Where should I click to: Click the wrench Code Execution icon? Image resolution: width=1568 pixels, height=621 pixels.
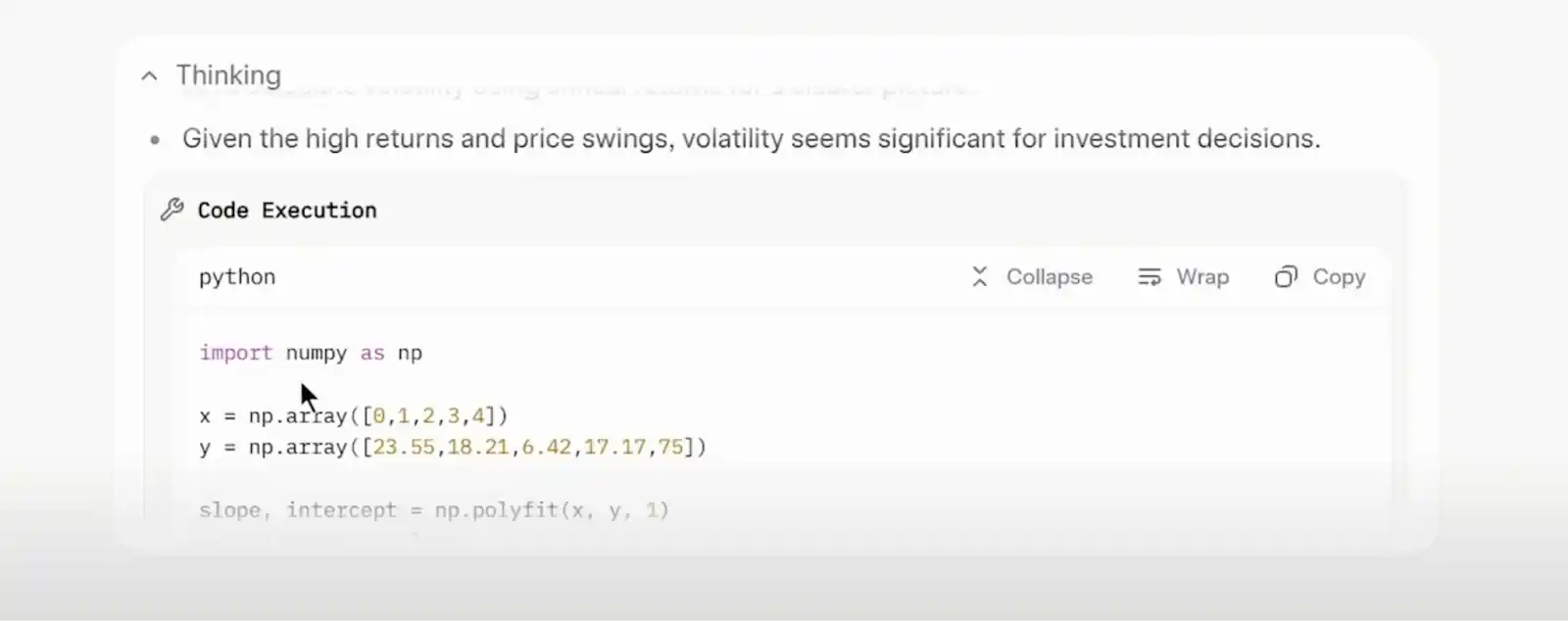pyautogui.click(x=172, y=210)
